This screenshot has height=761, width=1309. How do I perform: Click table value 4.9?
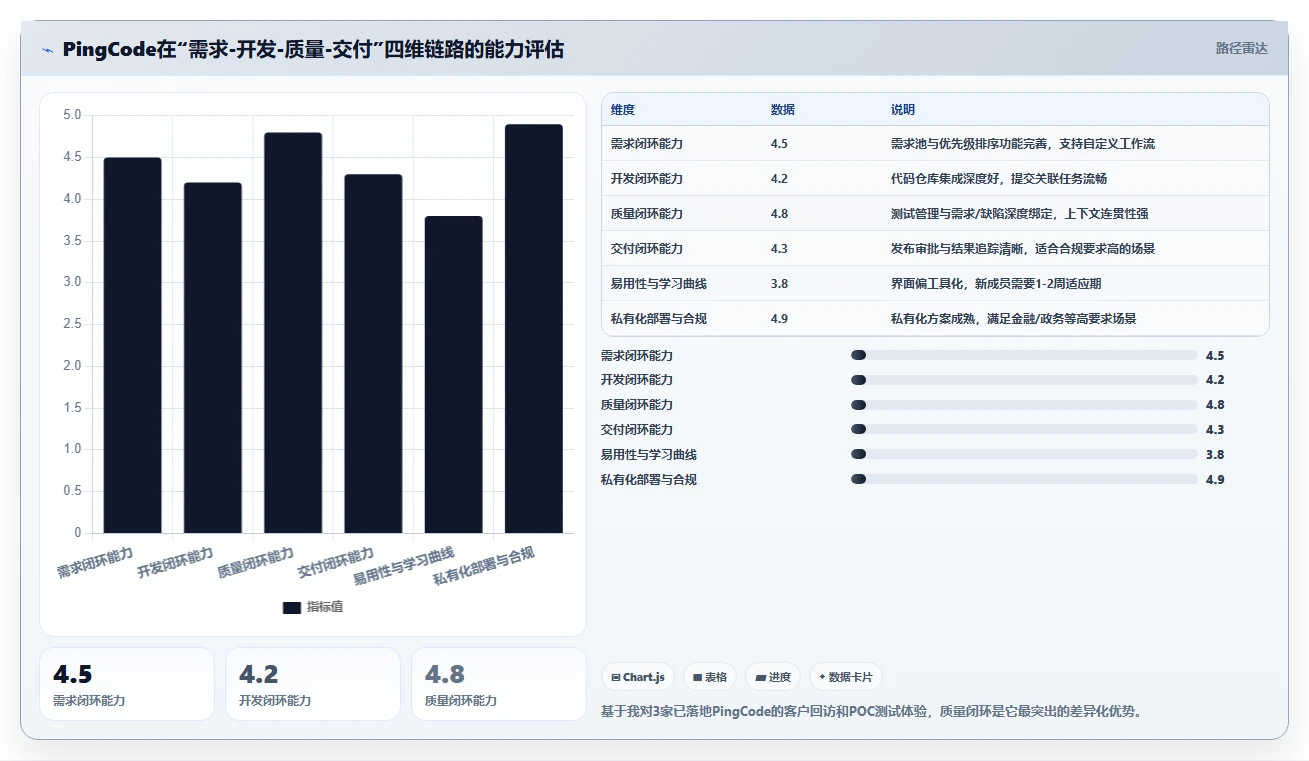(x=779, y=319)
